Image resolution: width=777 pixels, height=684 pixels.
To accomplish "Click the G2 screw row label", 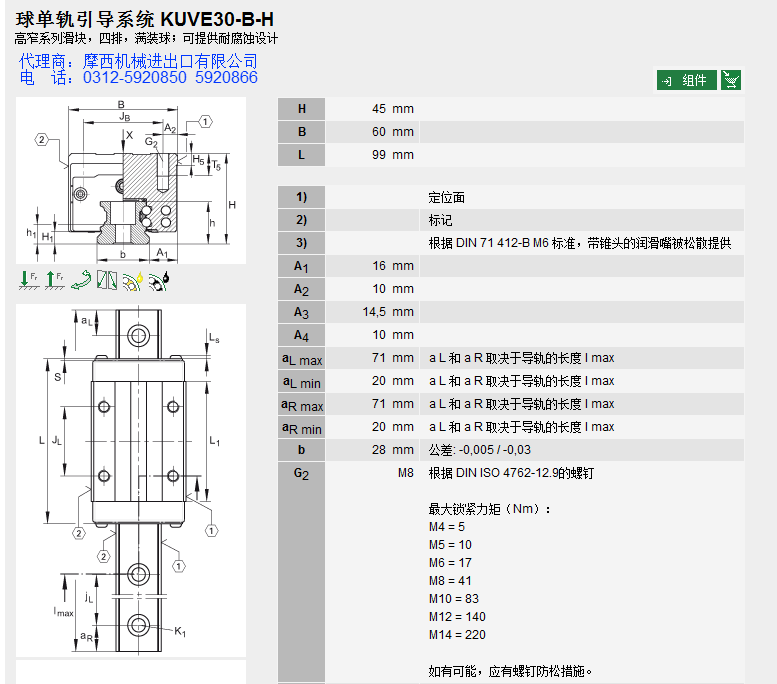I will [x=302, y=474].
